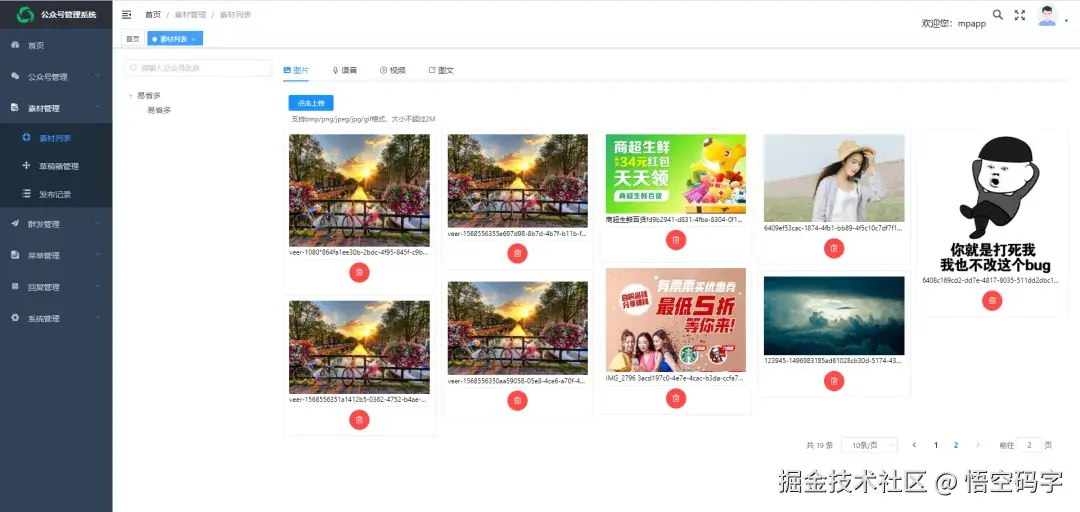1080x512 pixels.
Task: Delete the bug meme image 6408c169cd2
Action: [x=992, y=300]
